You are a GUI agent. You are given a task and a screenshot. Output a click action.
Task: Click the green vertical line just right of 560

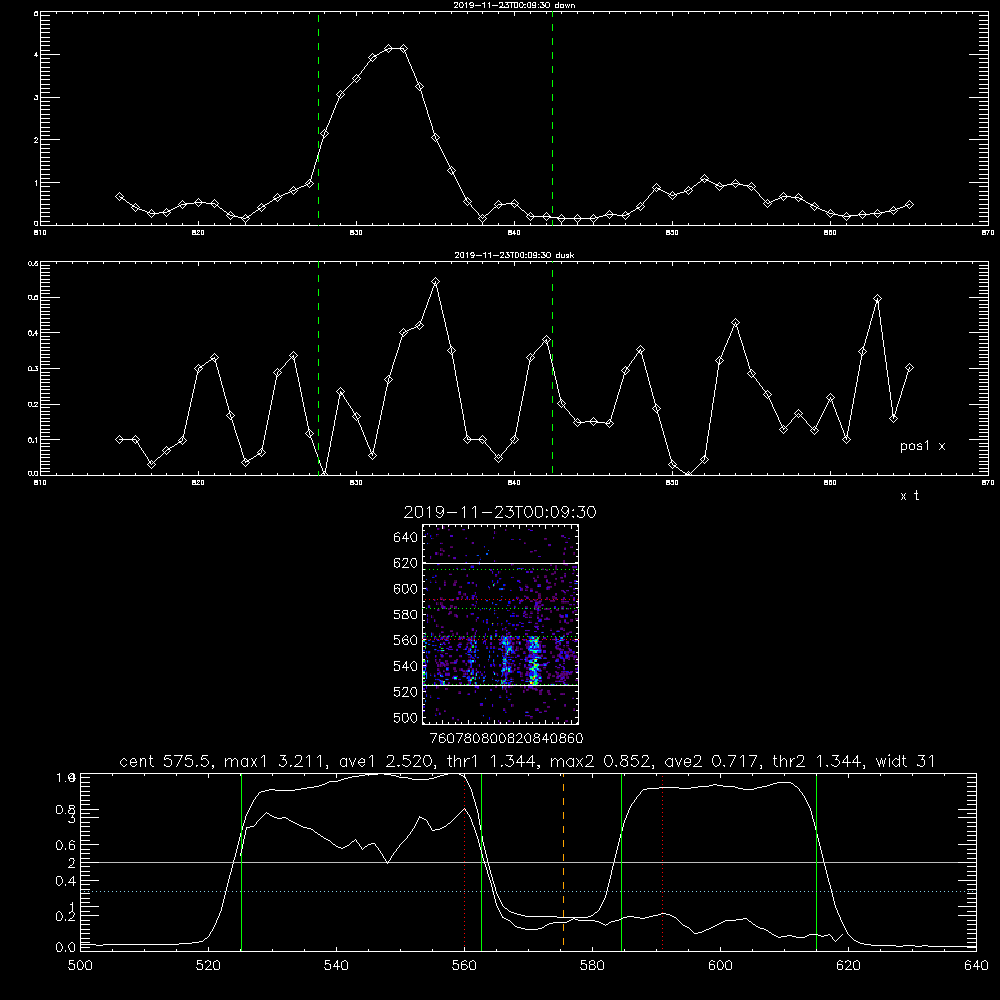[x=481, y=861]
